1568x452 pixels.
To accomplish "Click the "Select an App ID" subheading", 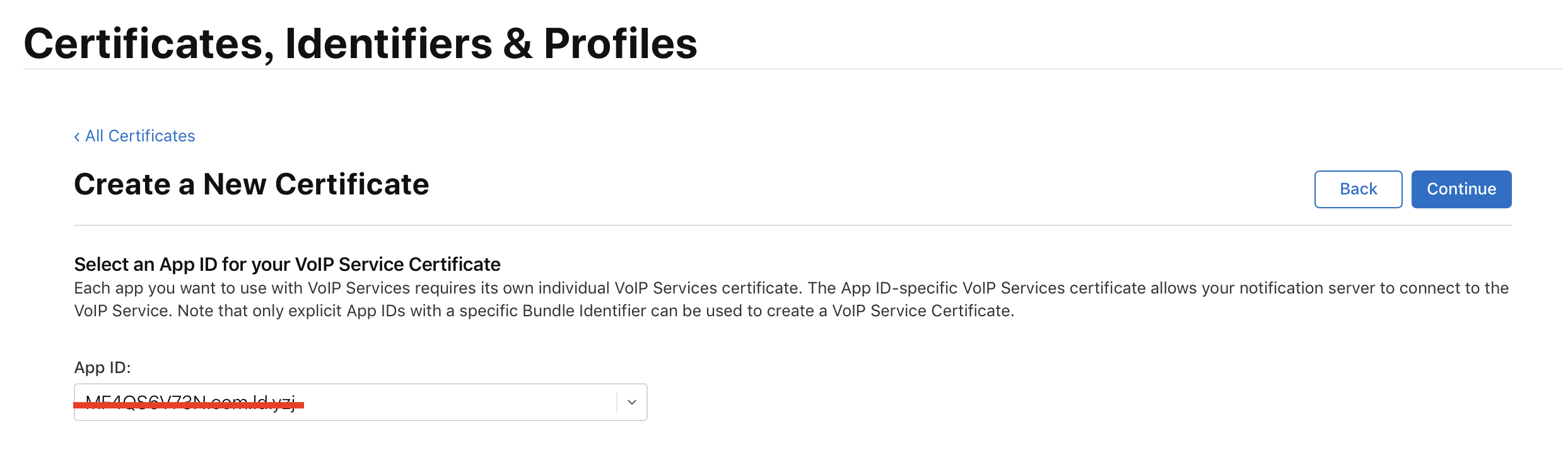I will coord(287,264).
